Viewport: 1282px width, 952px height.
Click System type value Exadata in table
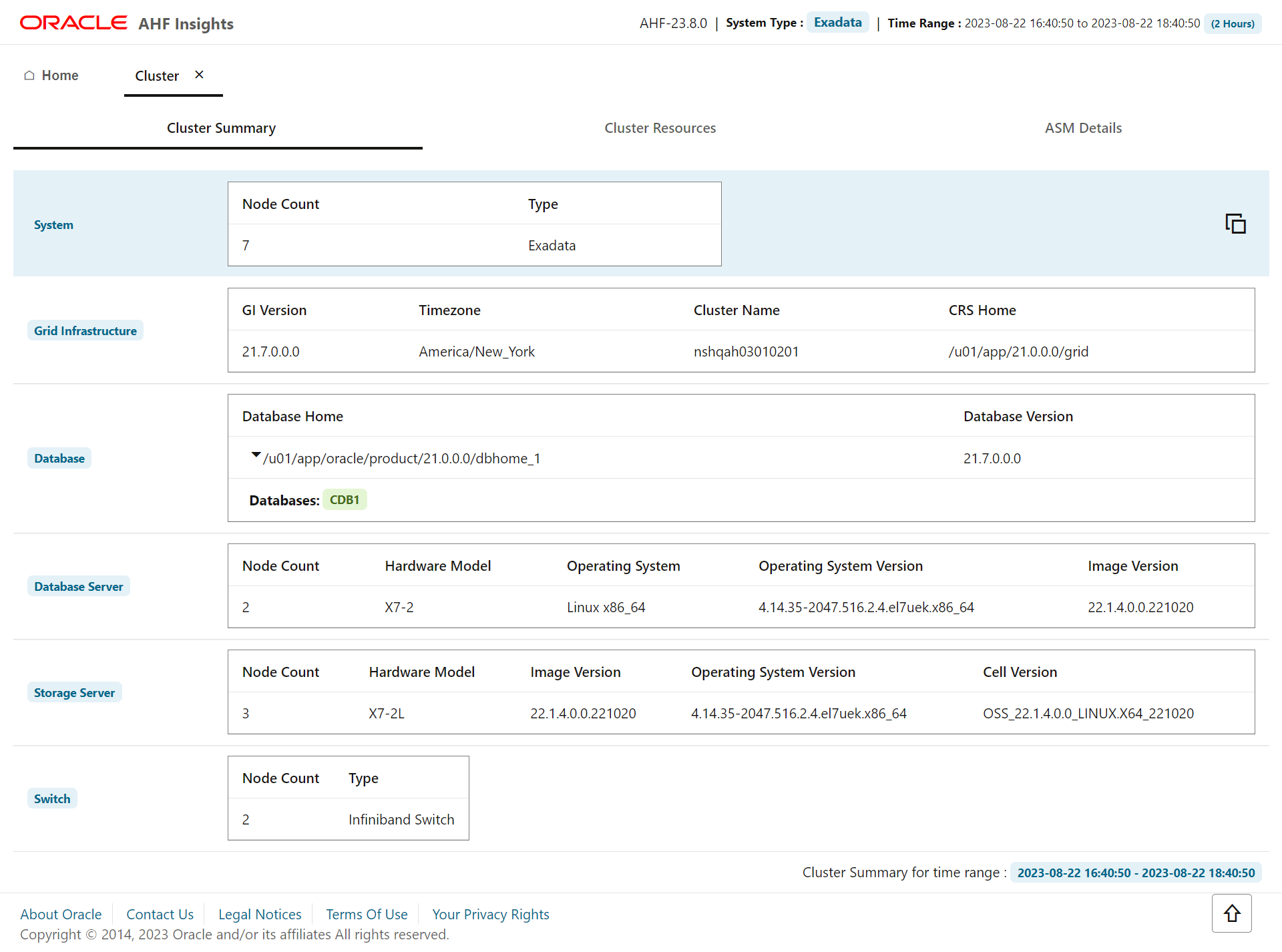pyautogui.click(x=552, y=246)
